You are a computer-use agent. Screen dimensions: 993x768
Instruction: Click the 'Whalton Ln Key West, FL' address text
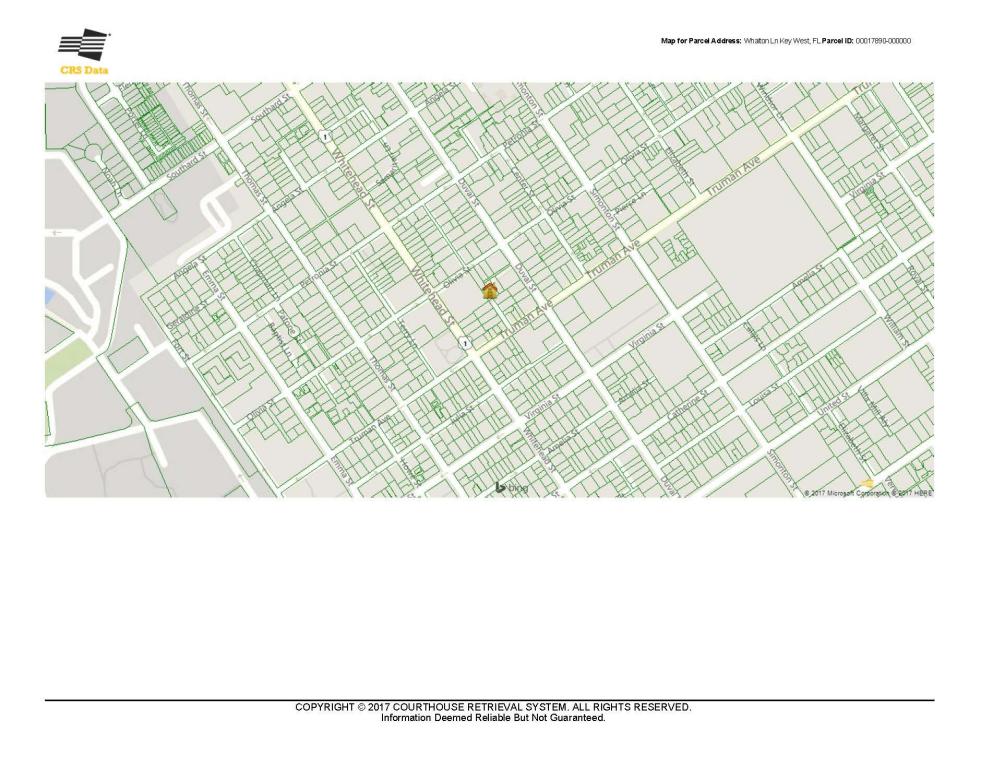pos(781,41)
